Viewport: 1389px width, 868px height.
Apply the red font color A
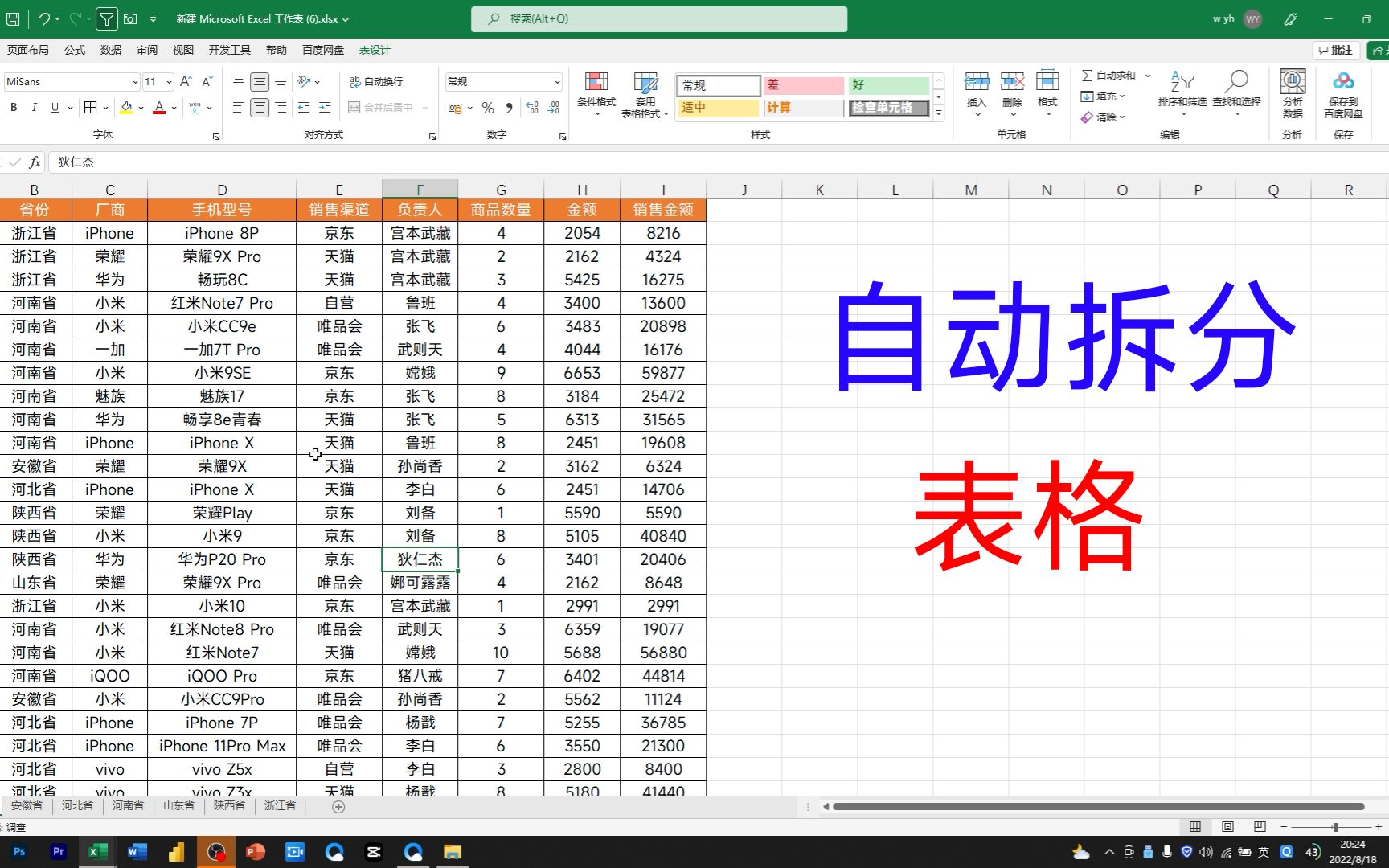point(159,107)
